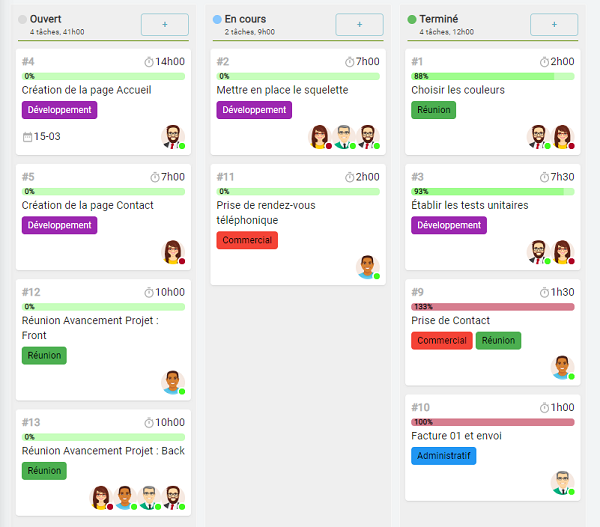Click the timer icon on task #3
This screenshot has height=527, width=600.
pos(544,177)
